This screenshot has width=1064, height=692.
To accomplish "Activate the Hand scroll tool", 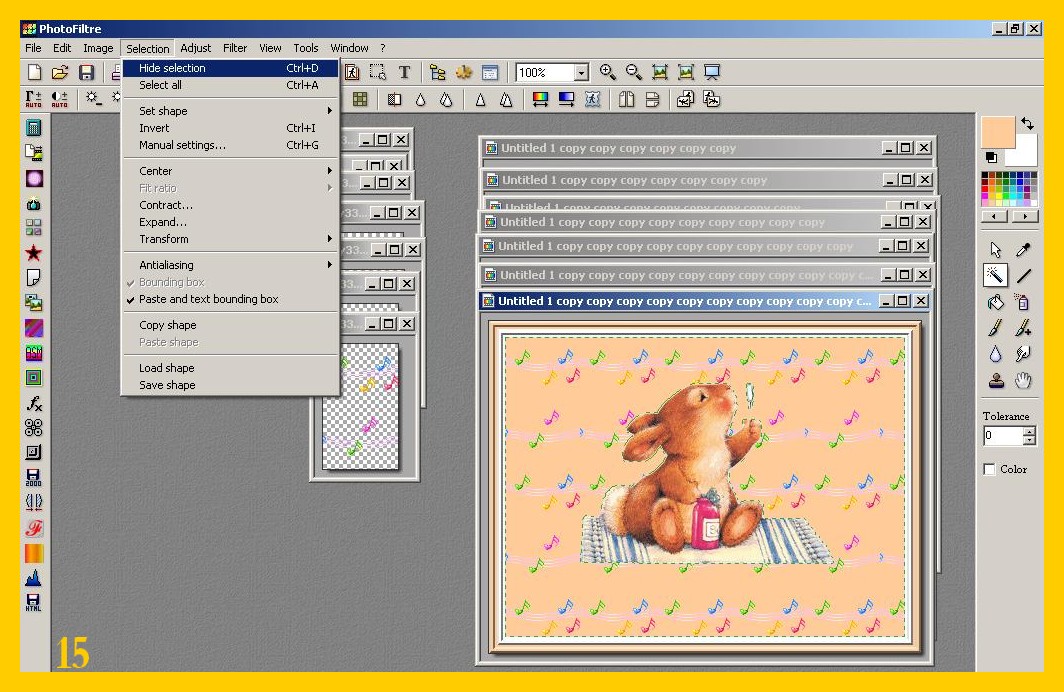I will tap(1023, 380).
